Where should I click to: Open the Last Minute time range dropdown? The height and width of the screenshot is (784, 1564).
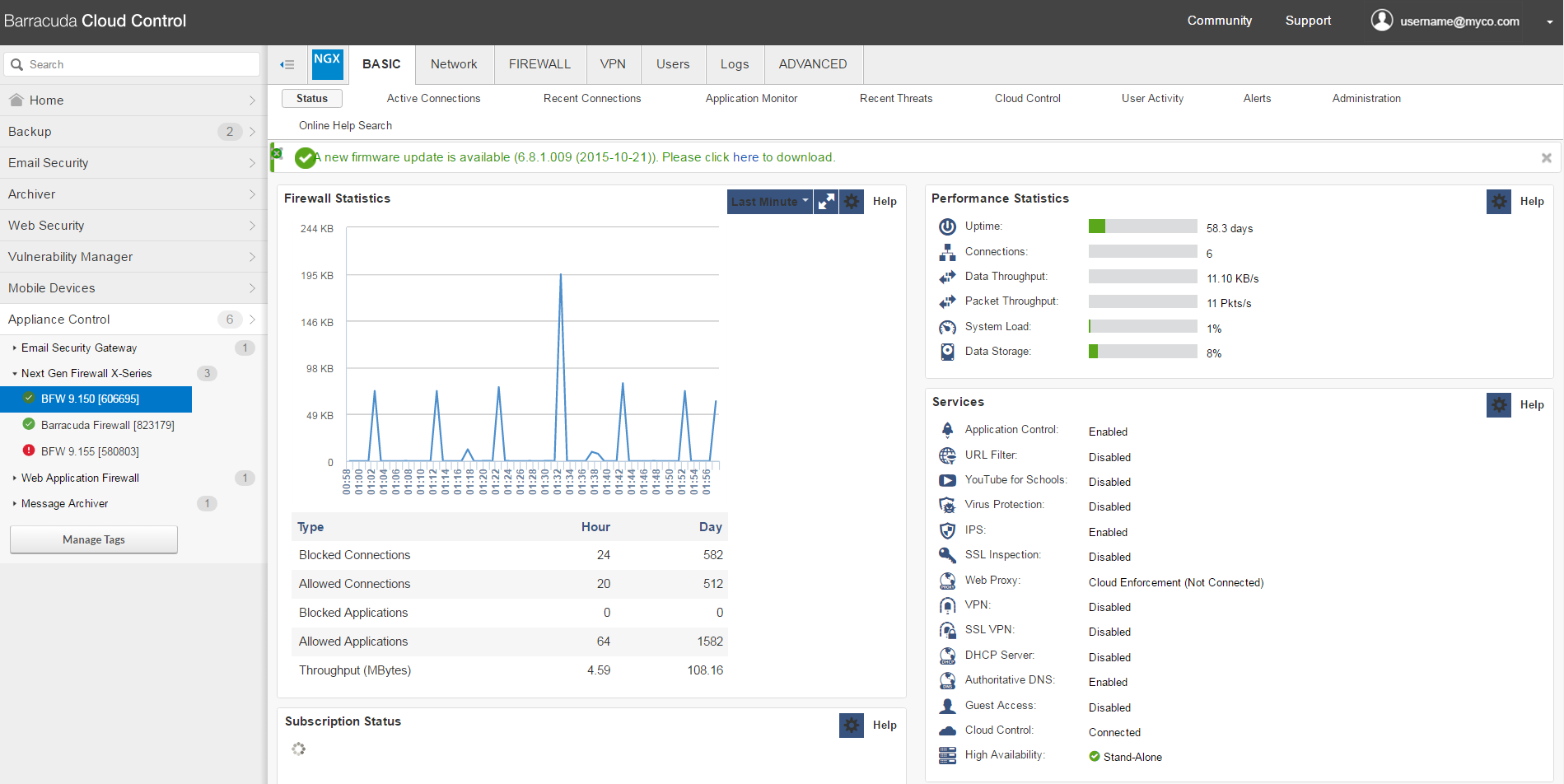770,201
